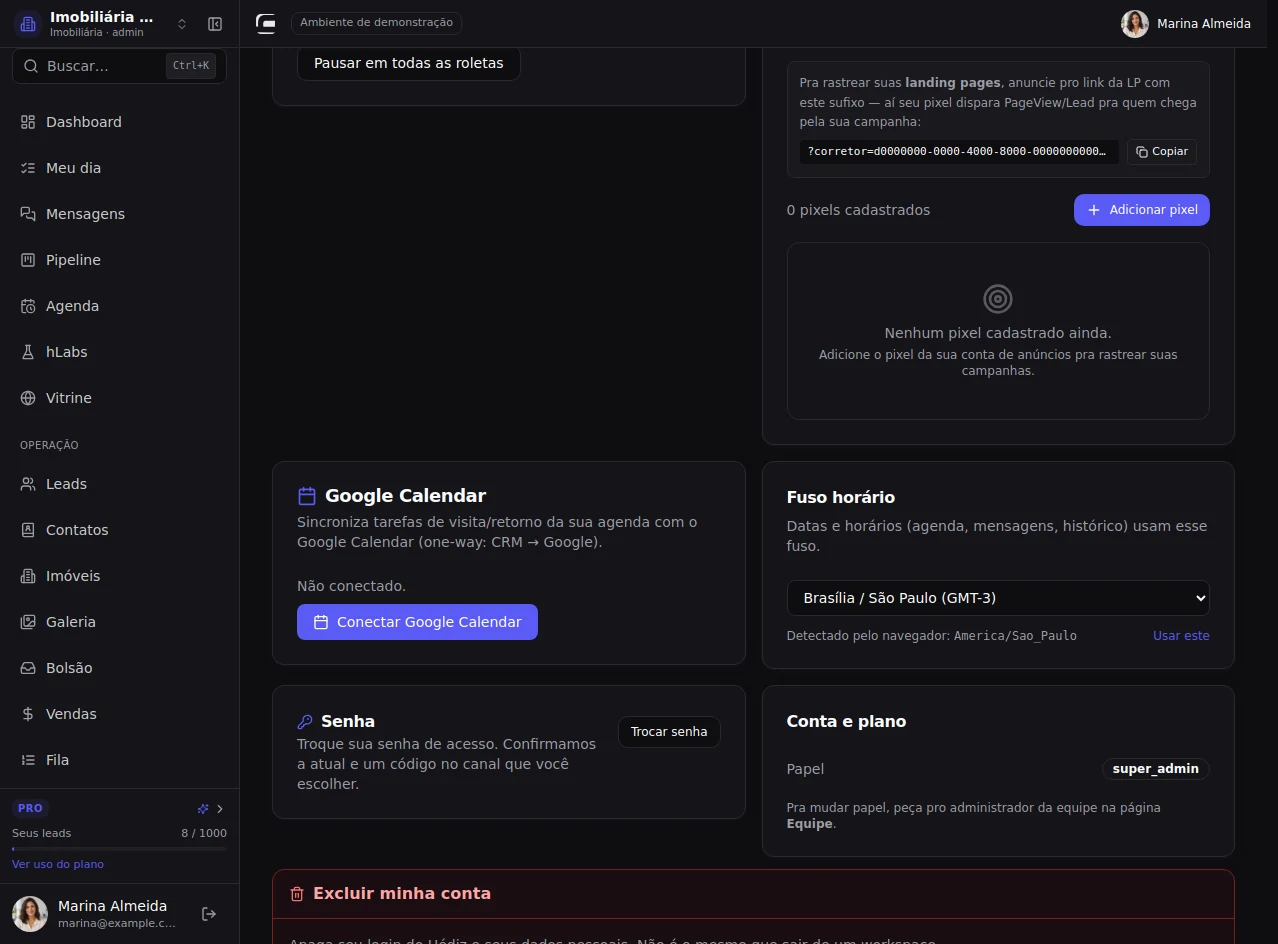
Task: Open Mensagens section
Action: click(119, 214)
